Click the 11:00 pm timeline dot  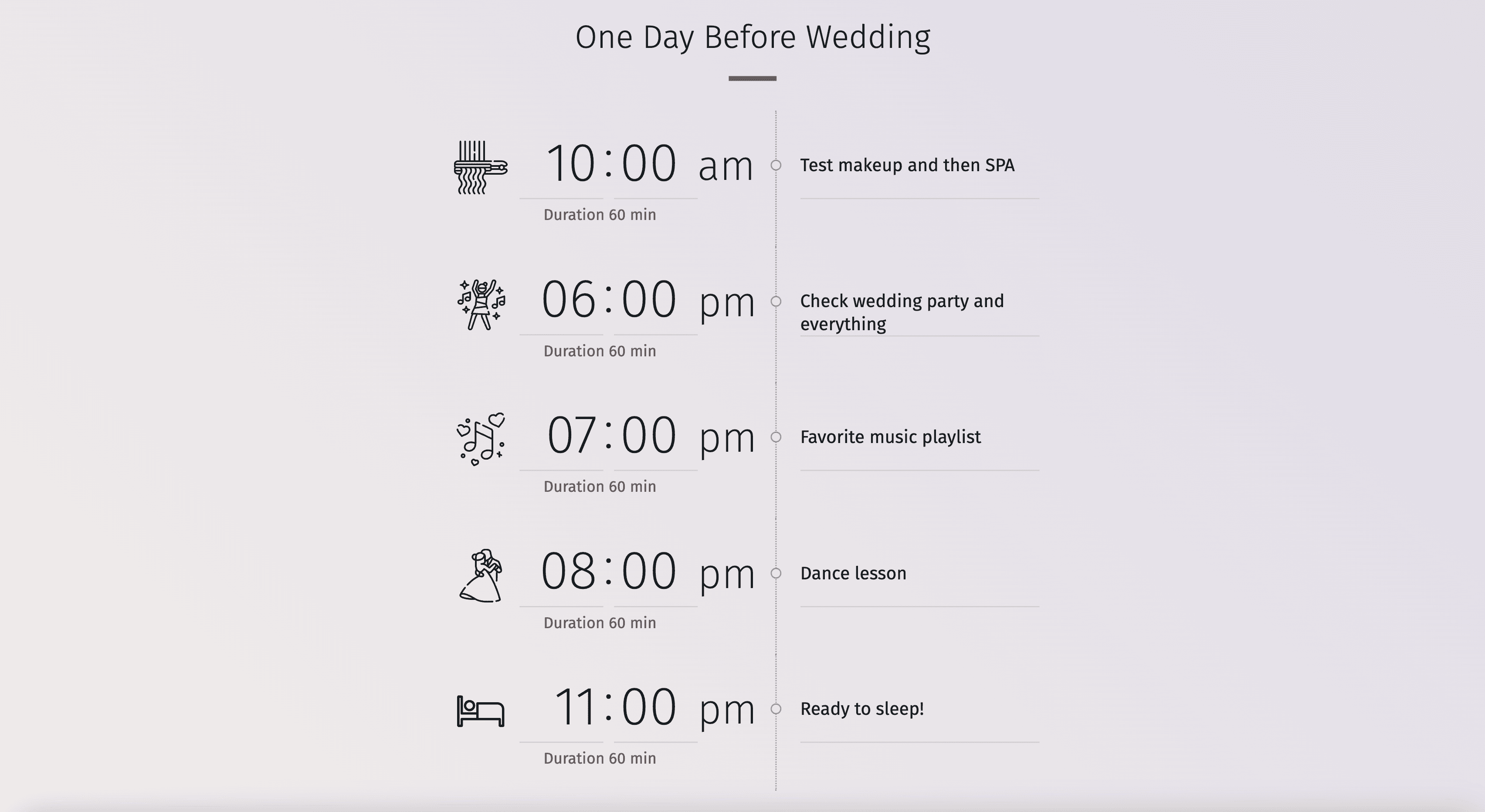coord(776,710)
